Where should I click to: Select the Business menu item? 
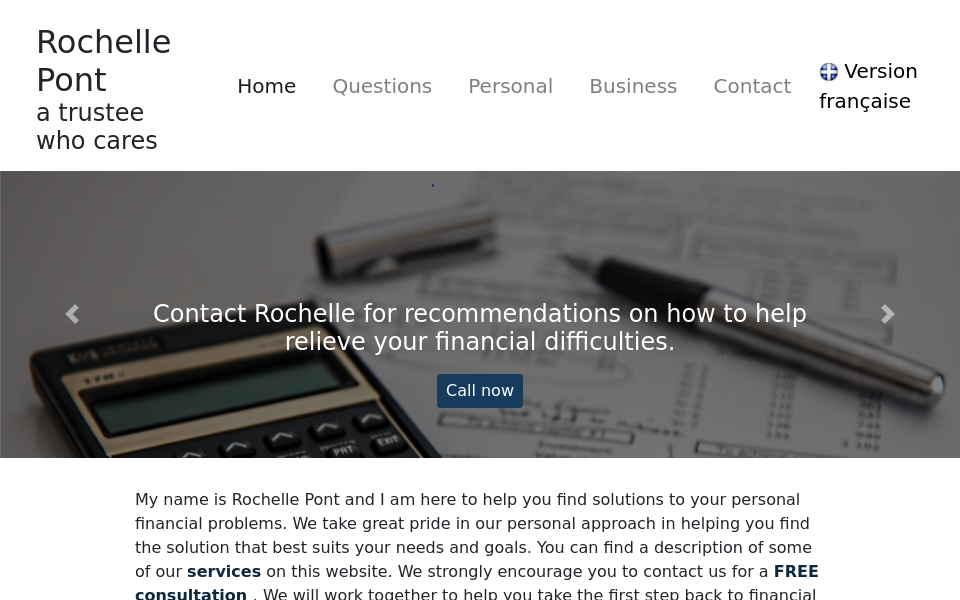(x=633, y=86)
